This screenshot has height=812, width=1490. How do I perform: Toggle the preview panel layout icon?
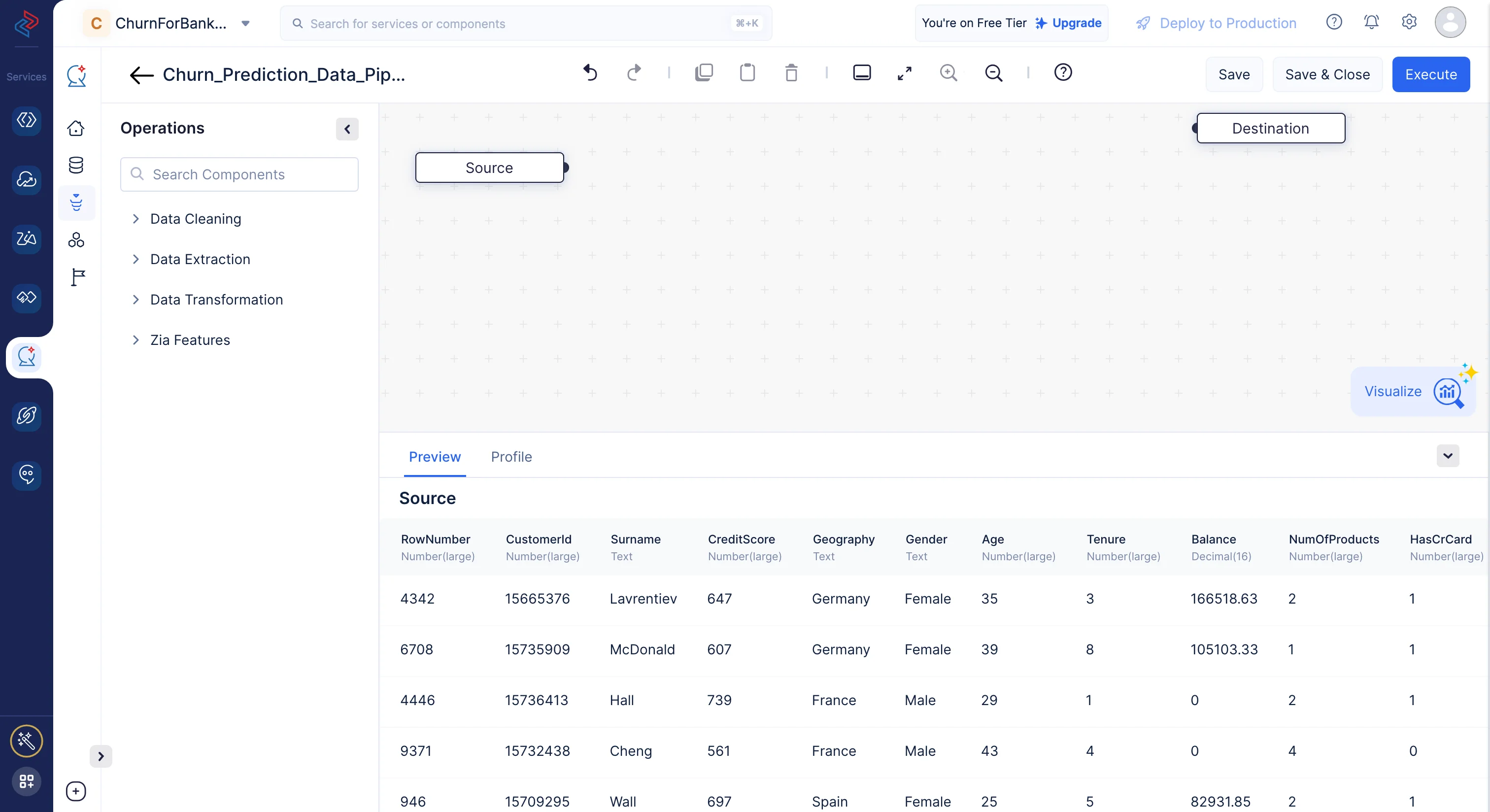[x=862, y=73]
